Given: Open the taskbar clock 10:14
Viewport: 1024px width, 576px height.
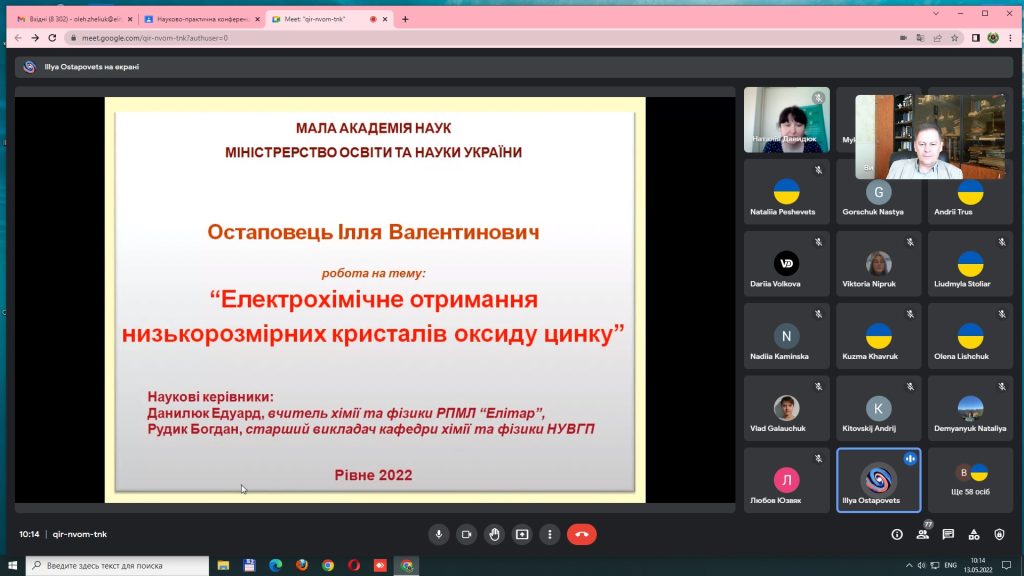Looking at the screenshot, I should pyautogui.click(x=978, y=565).
